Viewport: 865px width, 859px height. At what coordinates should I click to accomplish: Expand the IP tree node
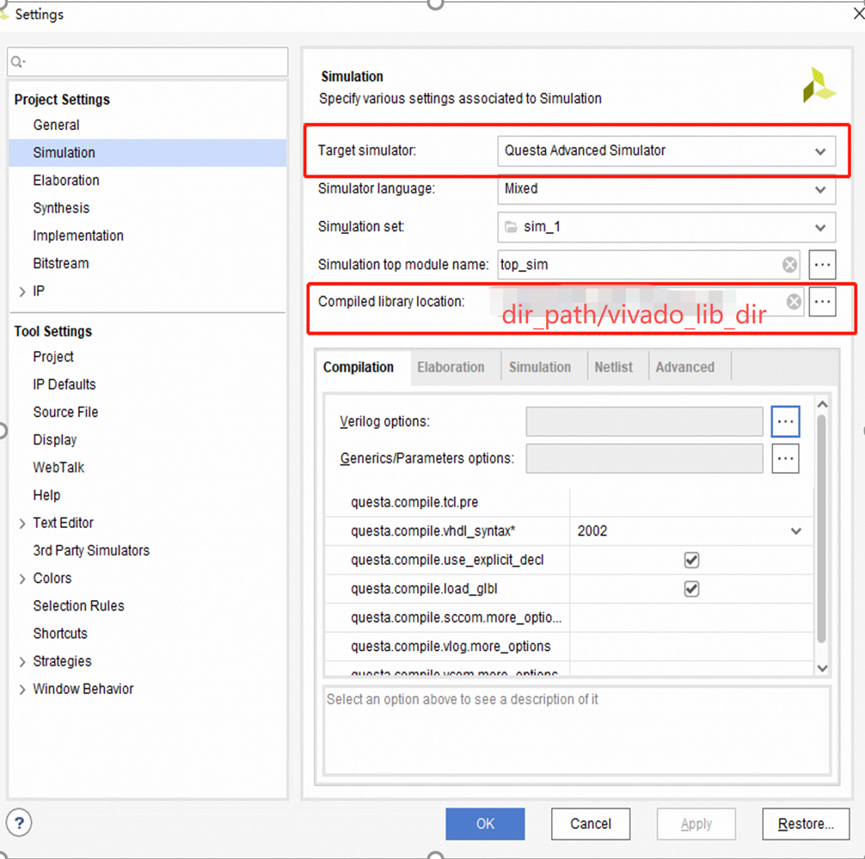22,291
